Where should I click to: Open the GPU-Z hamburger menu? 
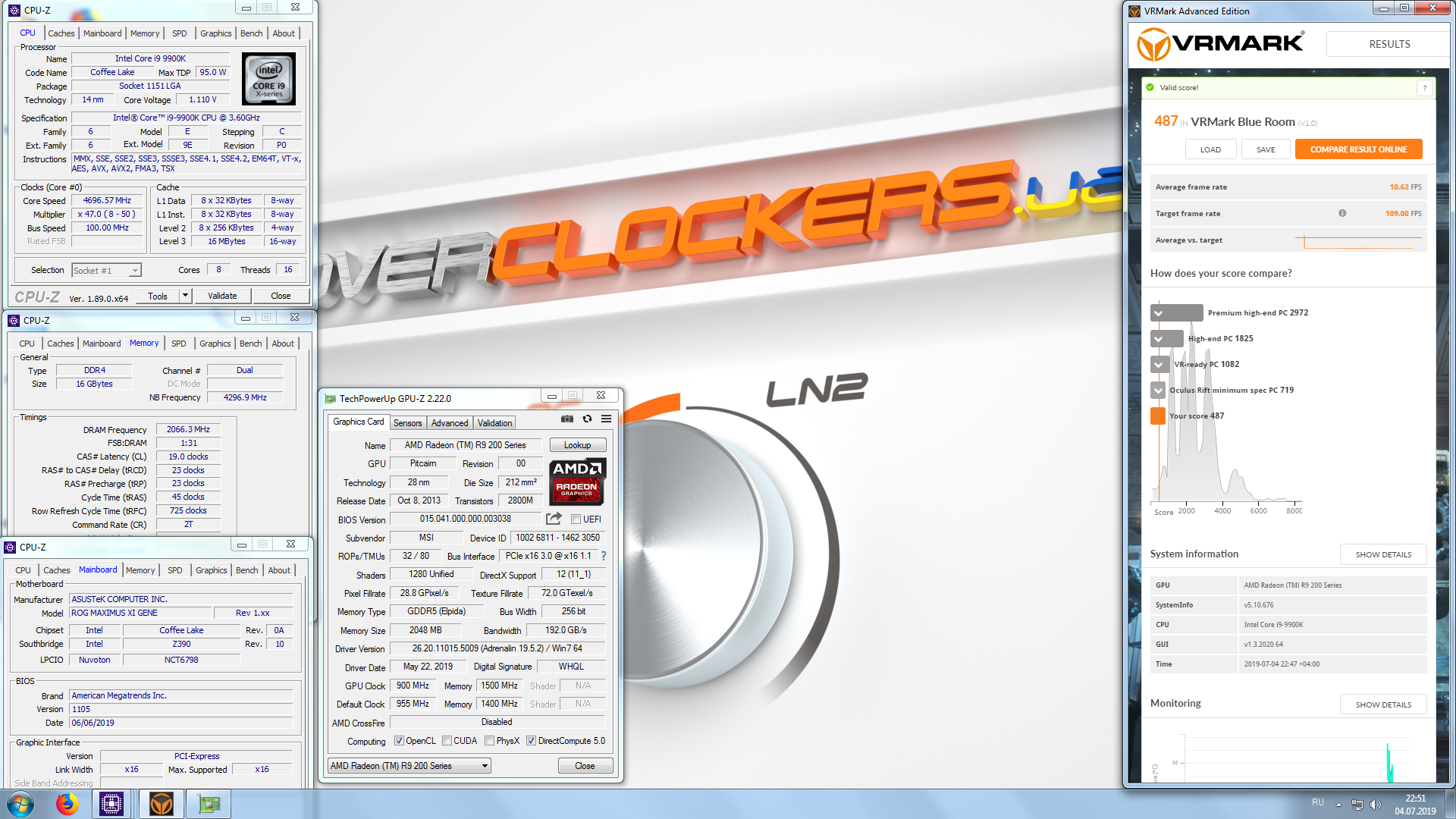607,419
